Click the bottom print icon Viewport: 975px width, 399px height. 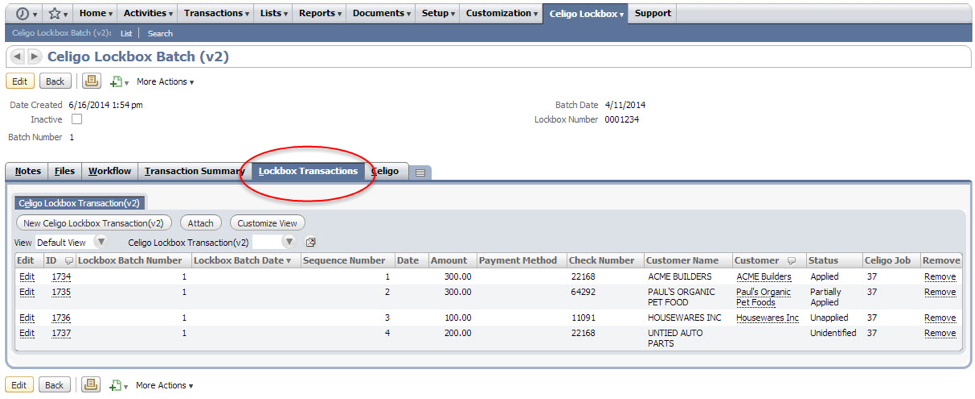[91, 385]
